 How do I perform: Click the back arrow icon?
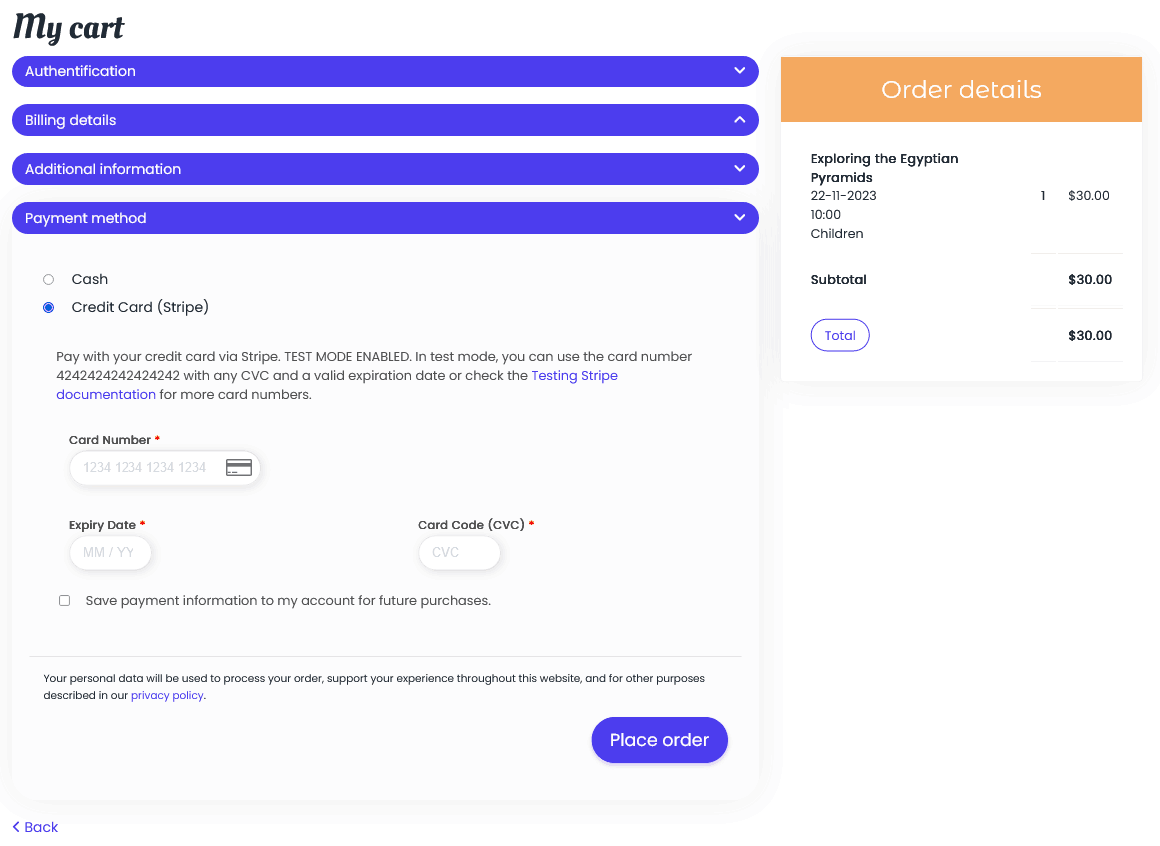coord(16,827)
